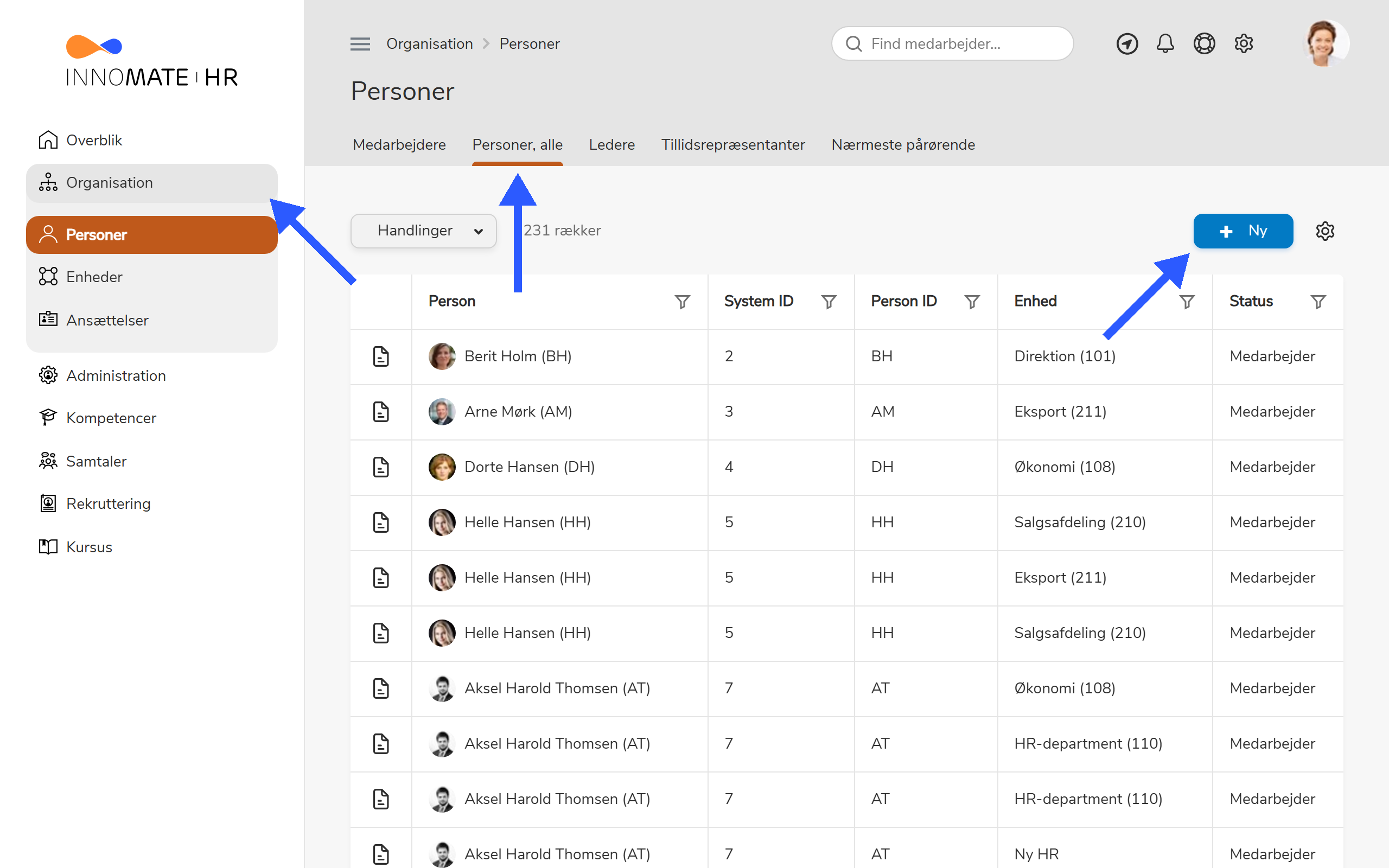The image size is (1389, 868).
Task: Click the 231 rækker row count
Action: (x=562, y=231)
